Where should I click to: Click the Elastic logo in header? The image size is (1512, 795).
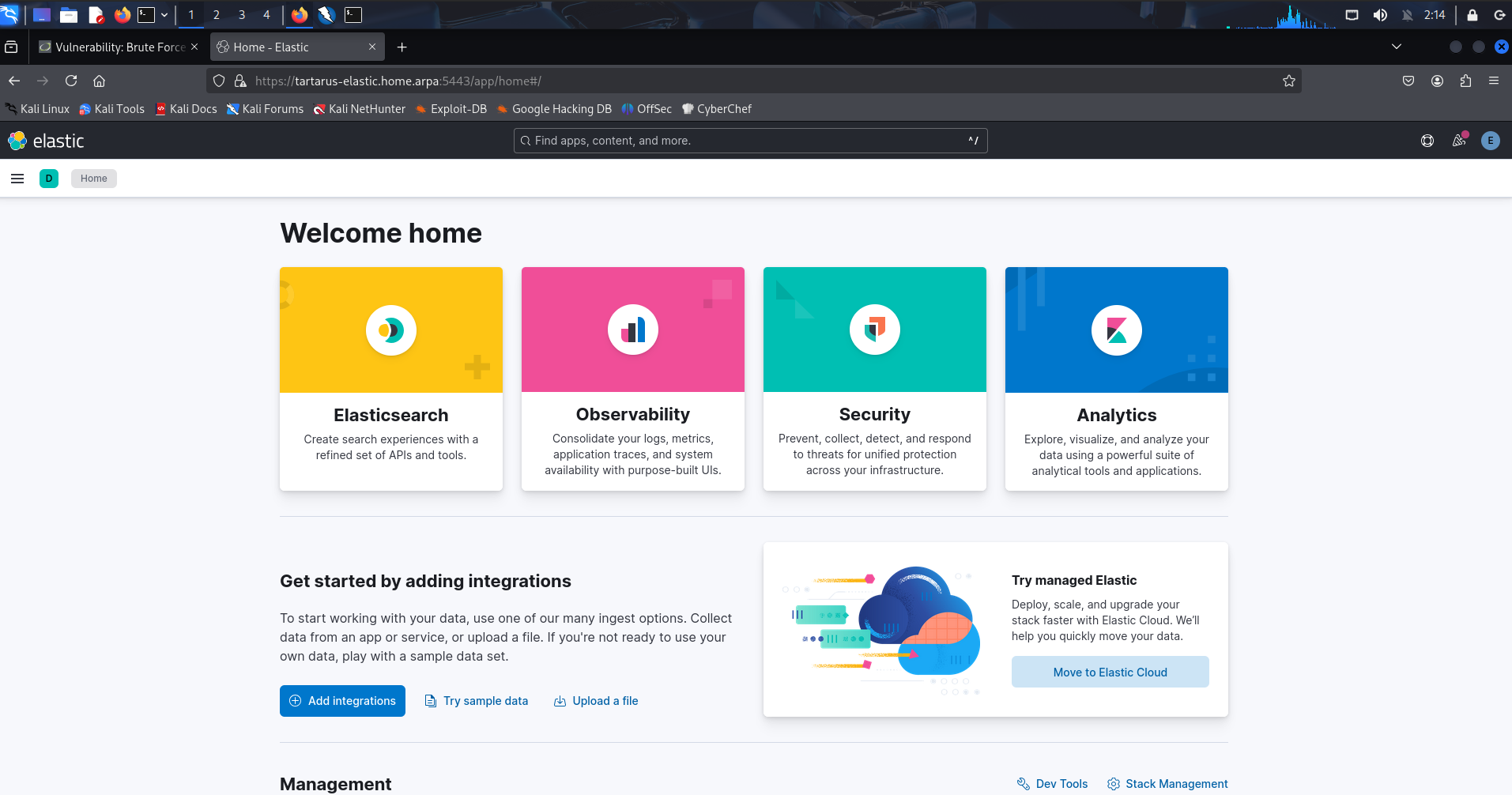click(x=46, y=141)
